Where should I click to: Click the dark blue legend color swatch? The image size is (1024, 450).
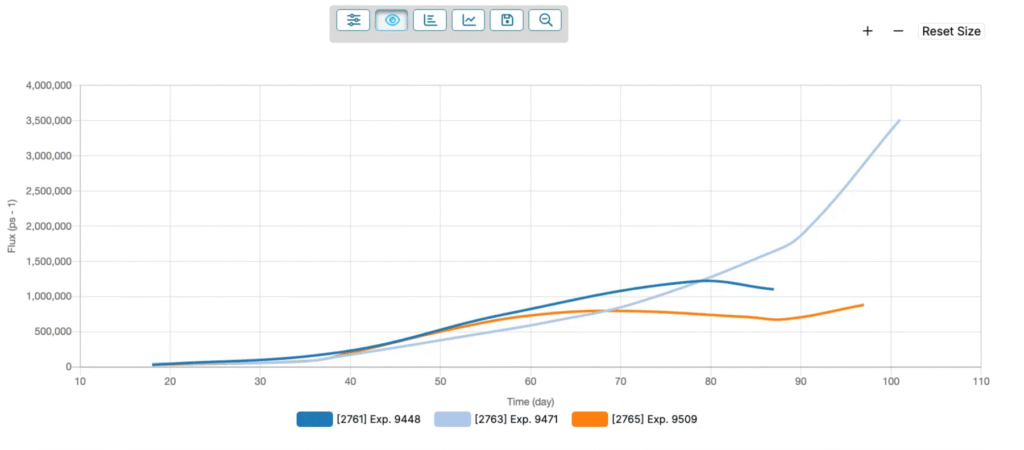click(x=315, y=420)
